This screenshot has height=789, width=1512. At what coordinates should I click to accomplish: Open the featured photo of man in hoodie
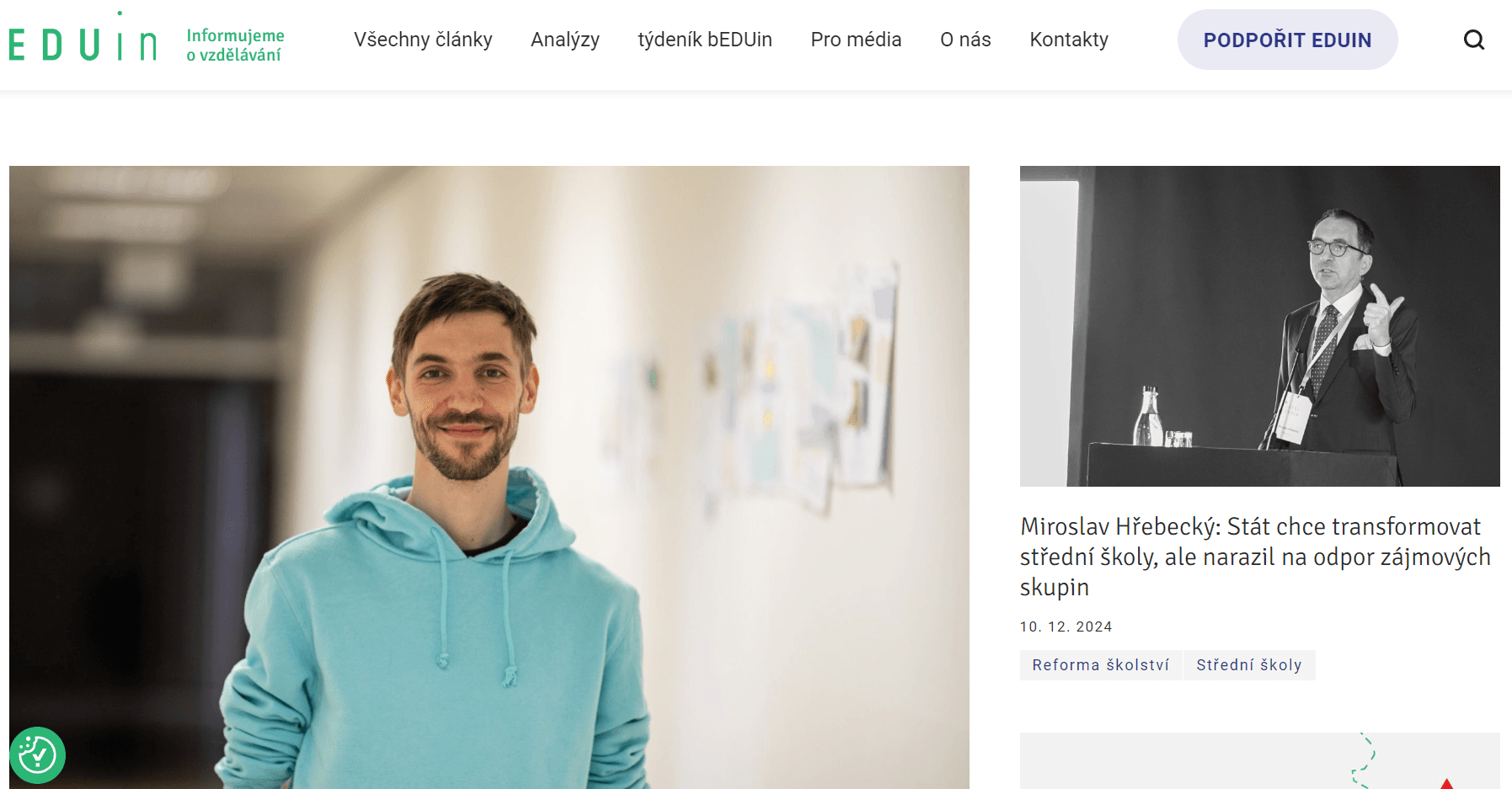click(489, 477)
